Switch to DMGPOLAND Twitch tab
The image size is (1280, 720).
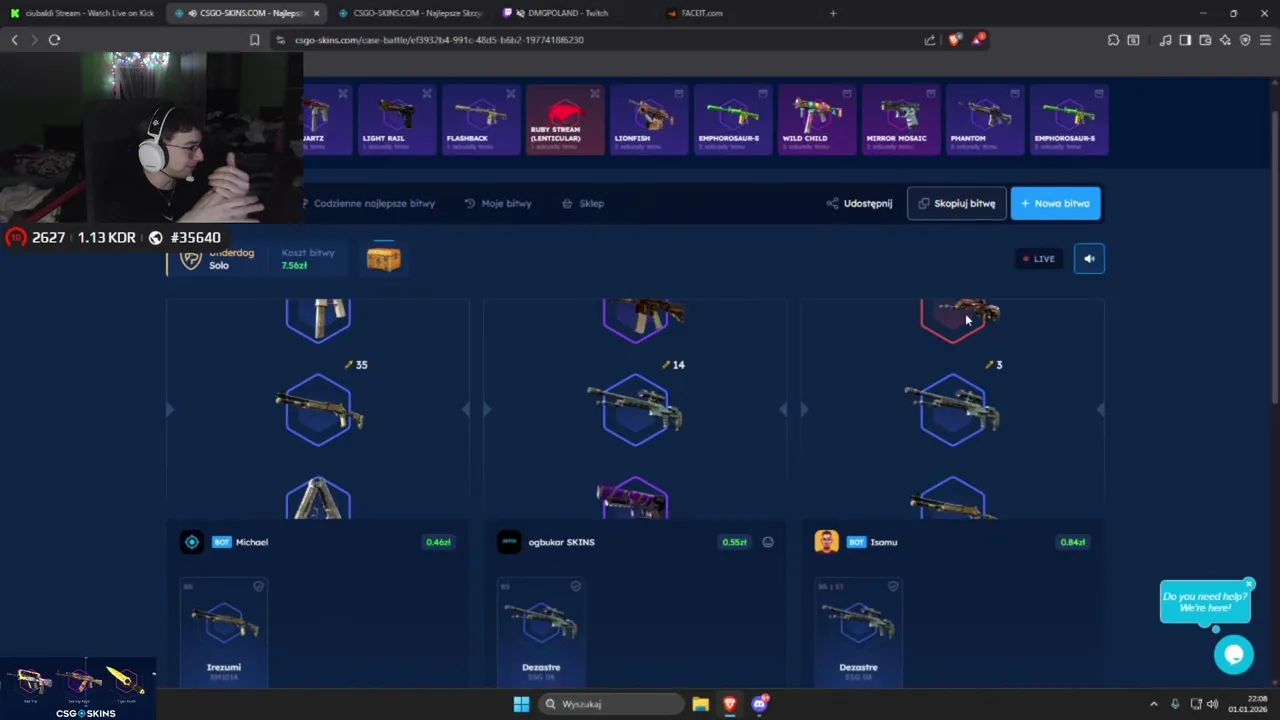[x=570, y=13]
